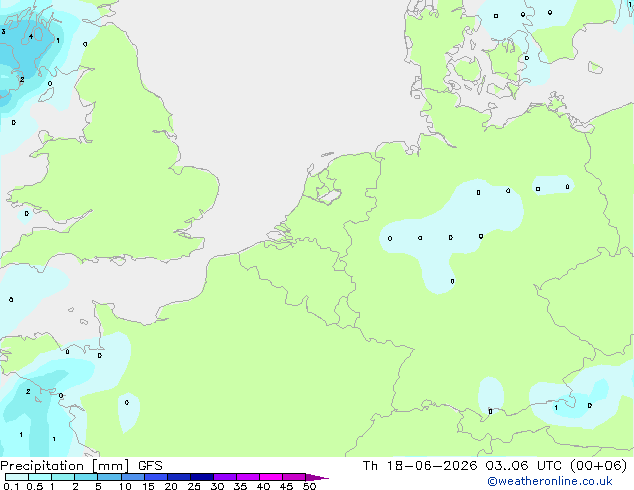Click the '50' legend label
Viewport: 634px width, 490px height.
309,486
